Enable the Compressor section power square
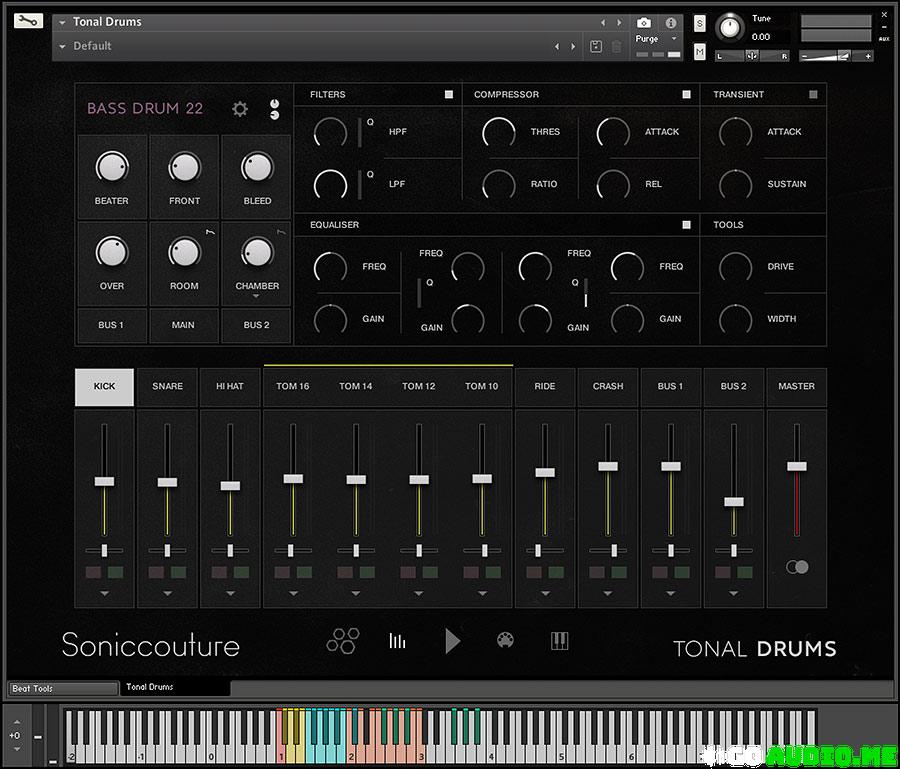 [x=687, y=95]
